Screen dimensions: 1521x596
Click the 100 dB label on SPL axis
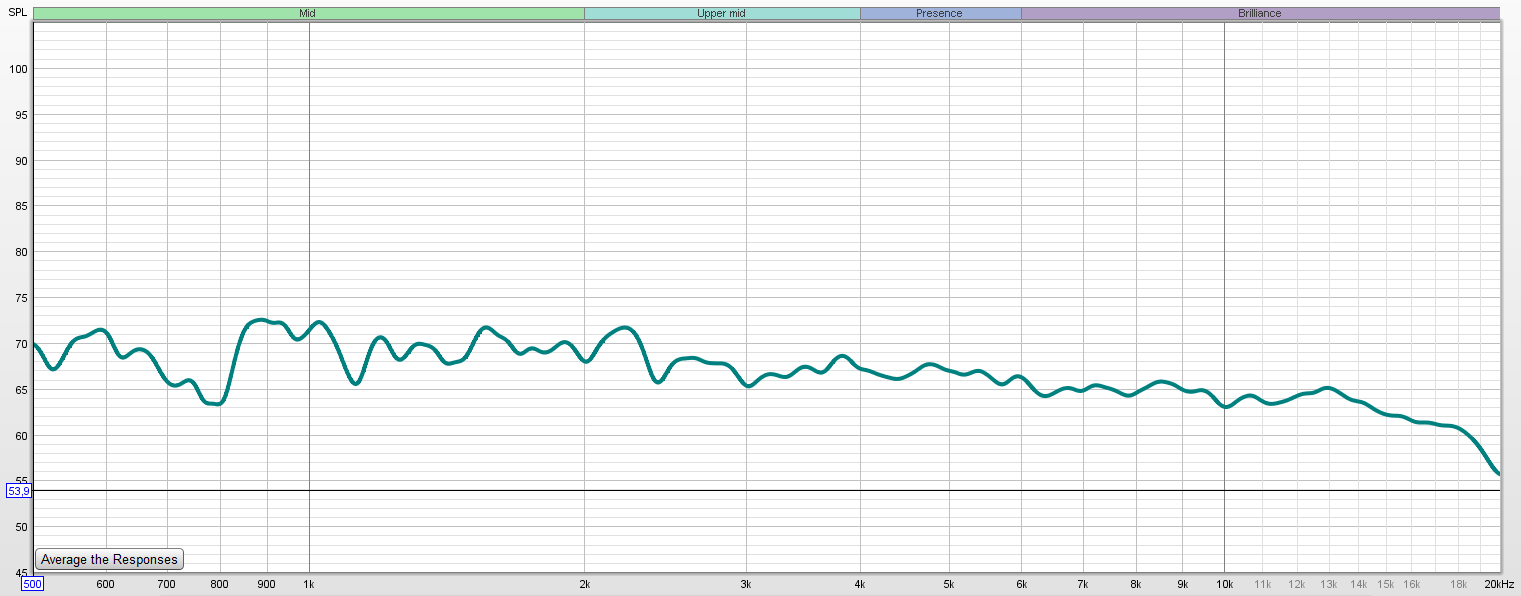[x=18, y=69]
